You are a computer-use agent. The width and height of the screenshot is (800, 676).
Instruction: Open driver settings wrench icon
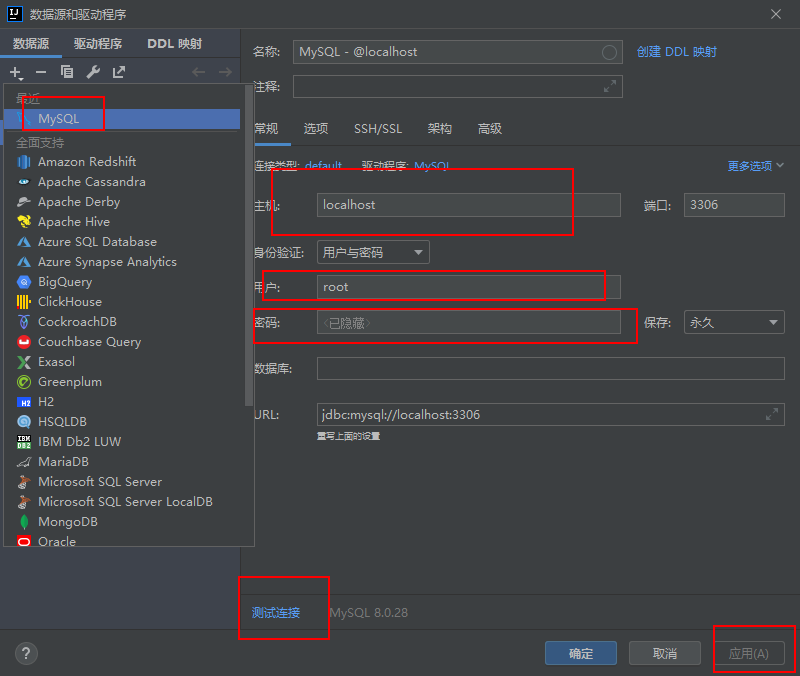click(93, 72)
